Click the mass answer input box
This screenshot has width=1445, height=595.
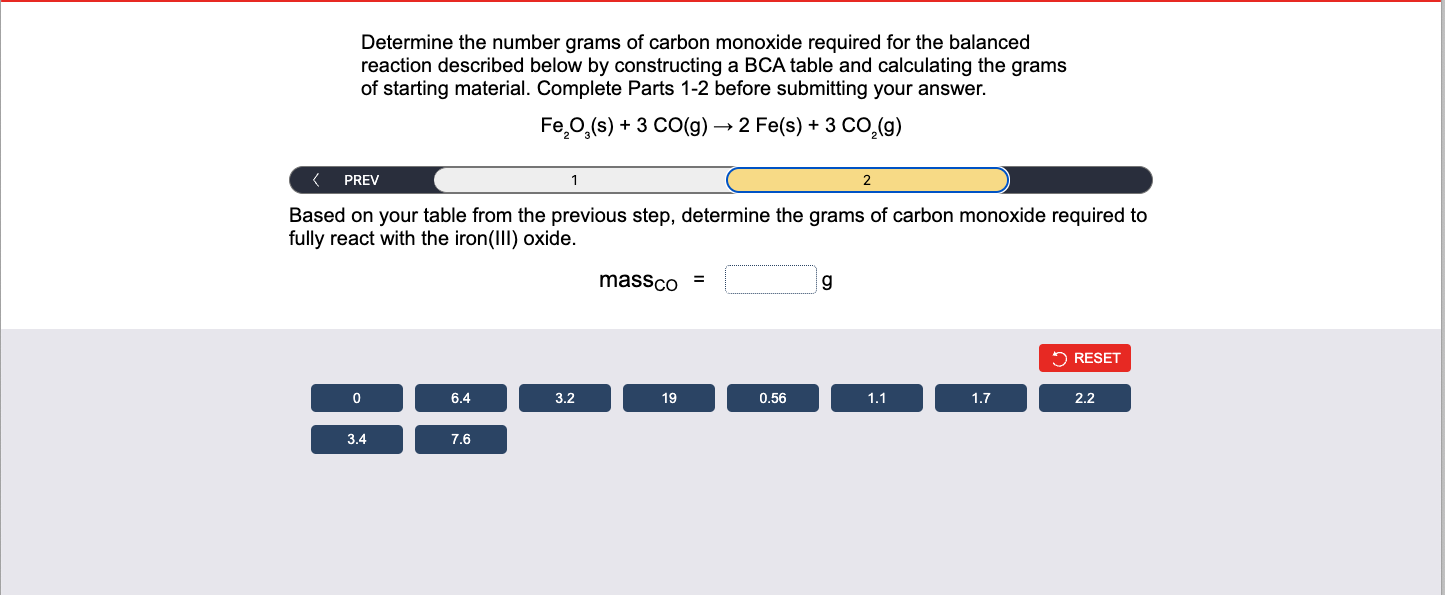[771, 279]
